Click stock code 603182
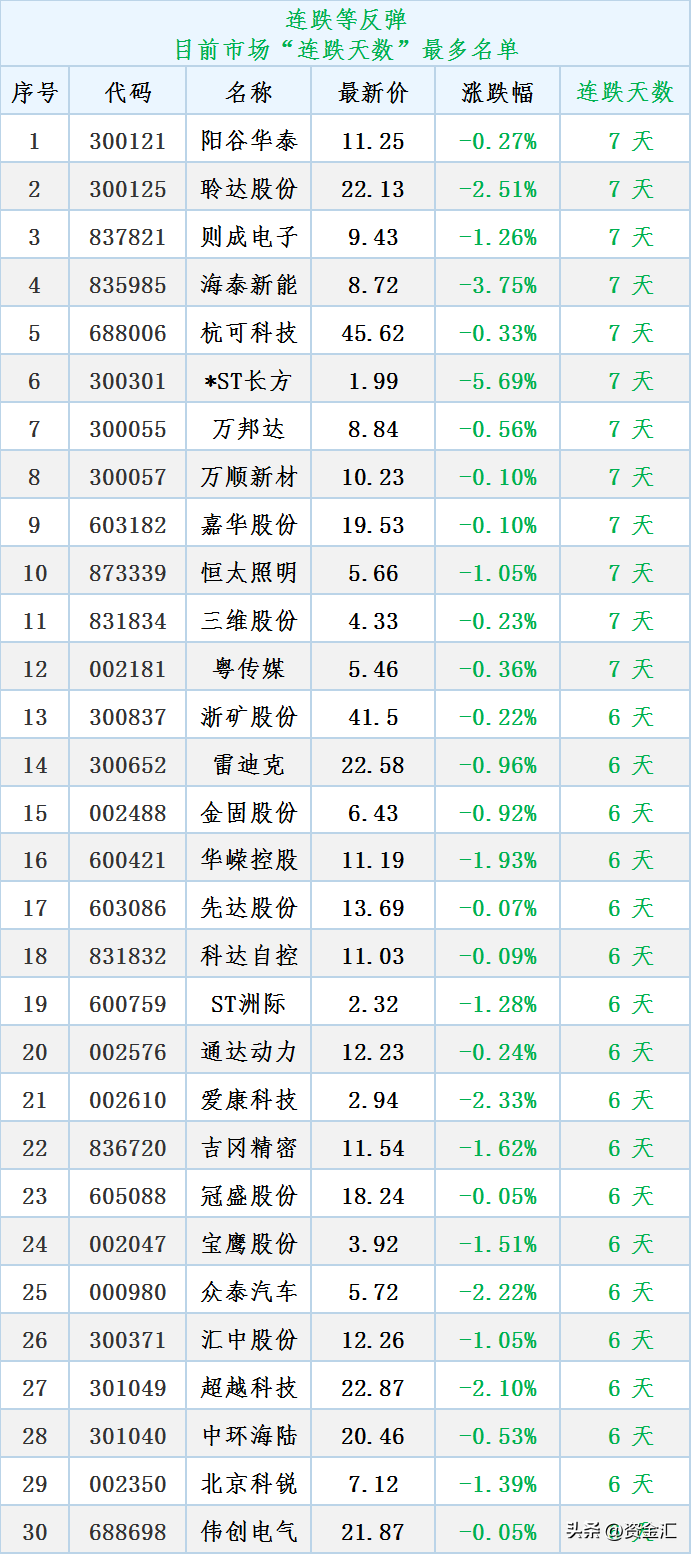This screenshot has height=1555, width=692. tap(128, 525)
